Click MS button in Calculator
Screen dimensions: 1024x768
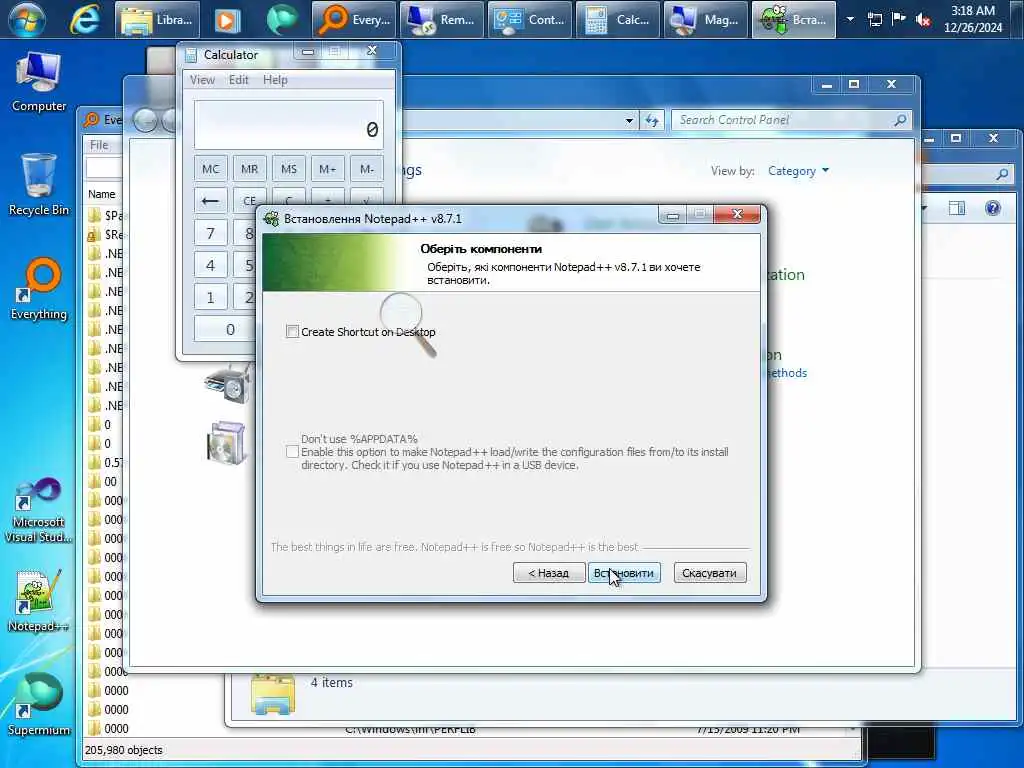pos(289,169)
